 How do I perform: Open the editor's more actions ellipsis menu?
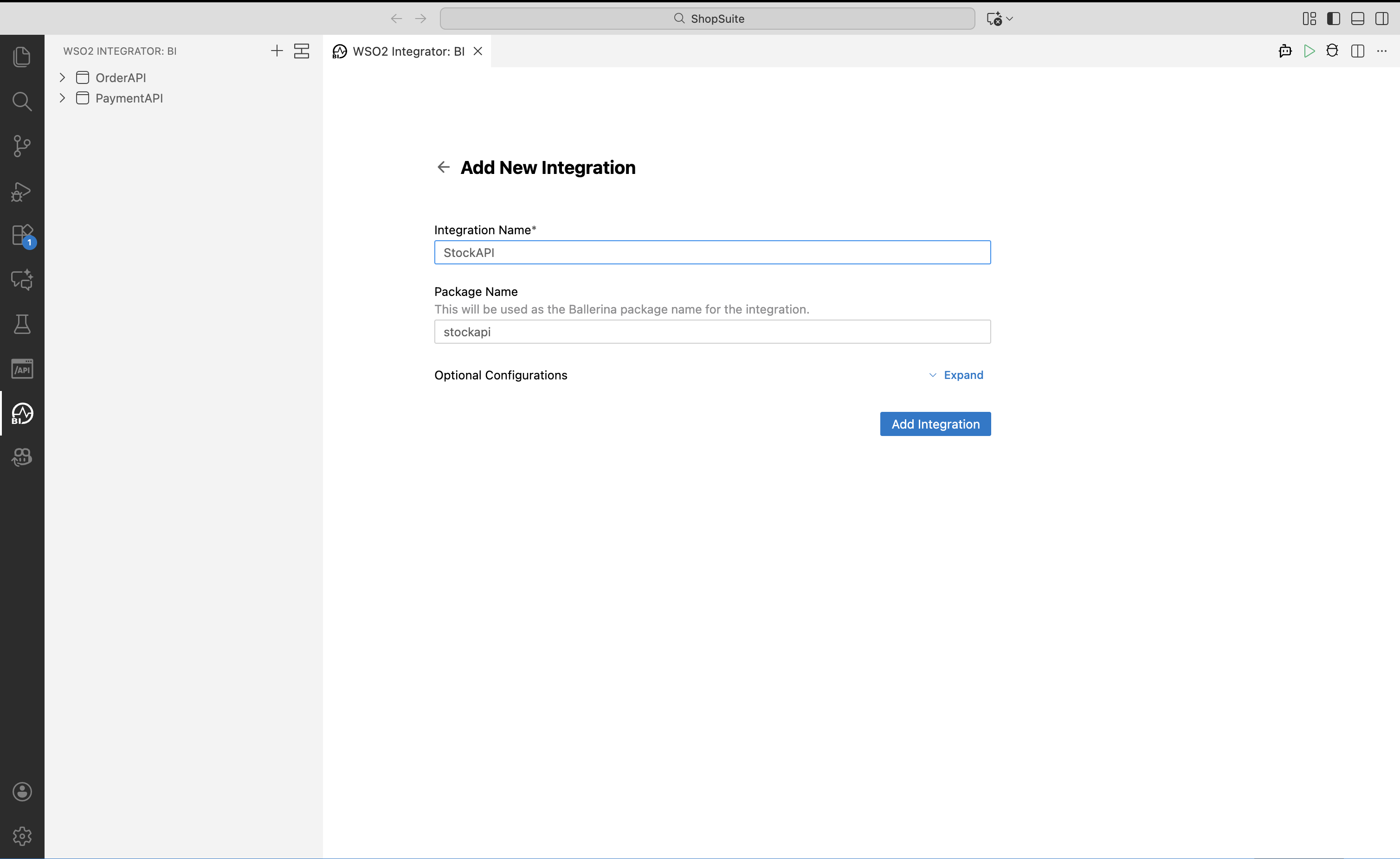1382,51
